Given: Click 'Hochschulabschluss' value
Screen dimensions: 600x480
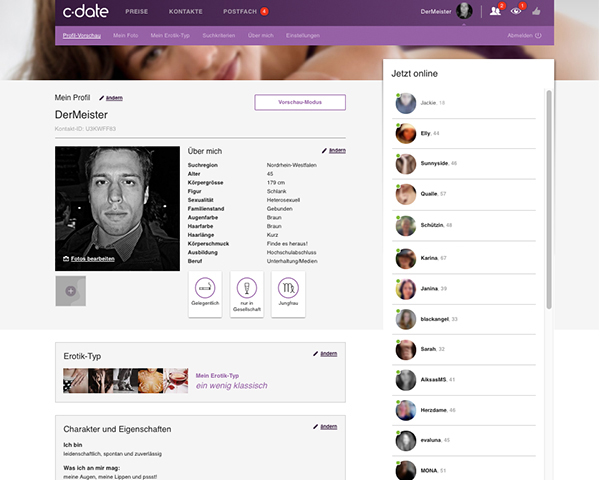Looking at the screenshot, I should pyautogui.click(x=292, y=253).
